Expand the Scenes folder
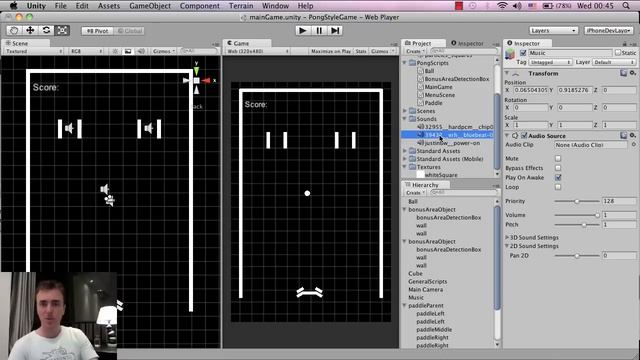This screenshot has height=360, width=640. point(405,111)
